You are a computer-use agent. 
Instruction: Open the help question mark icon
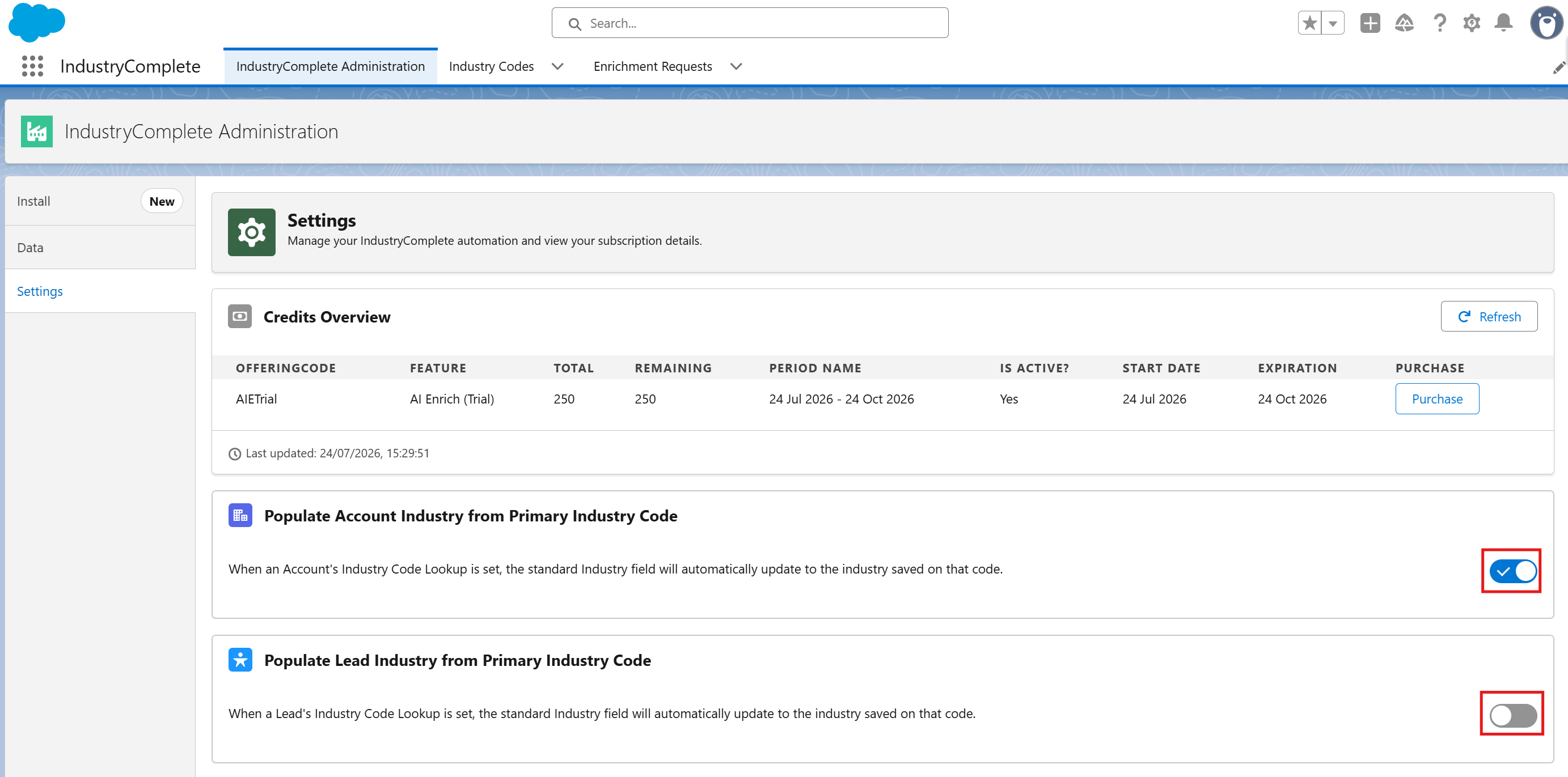tap(1440, 23)
